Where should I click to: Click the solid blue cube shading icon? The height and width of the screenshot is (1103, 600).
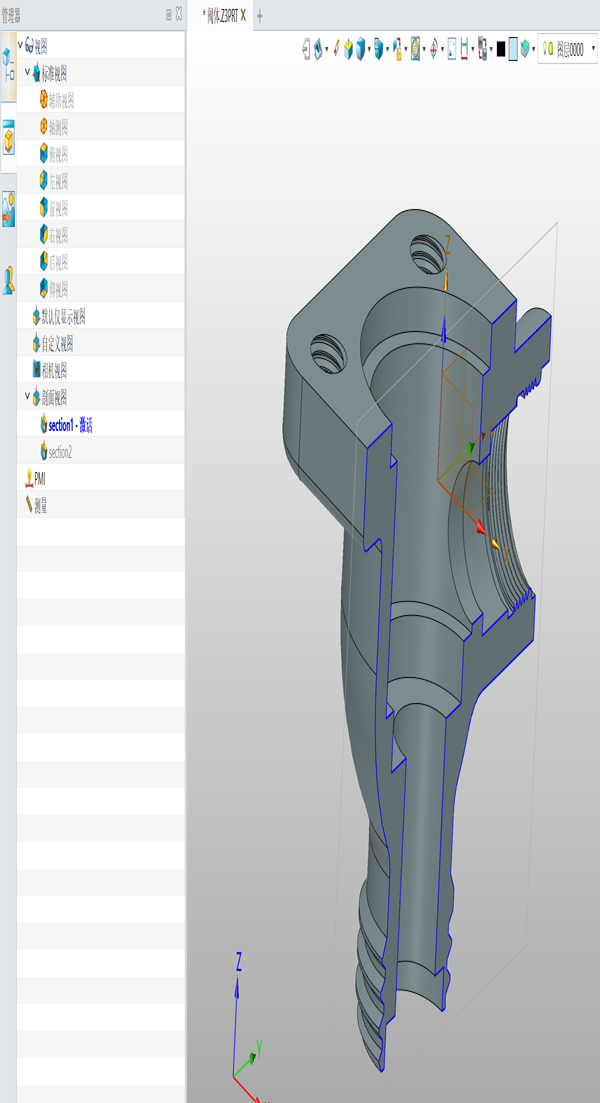click(361, 49)
